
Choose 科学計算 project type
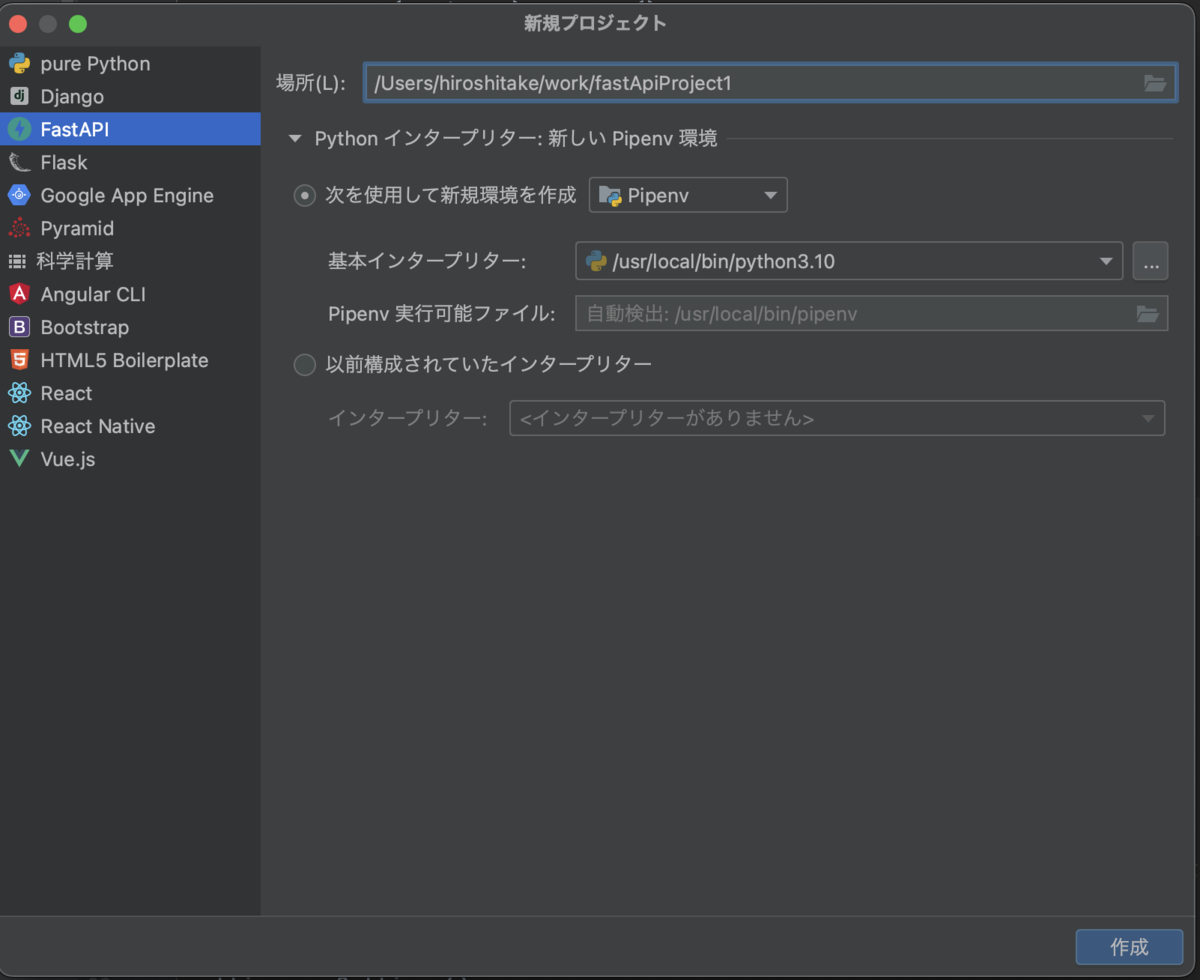pos(130,262)
